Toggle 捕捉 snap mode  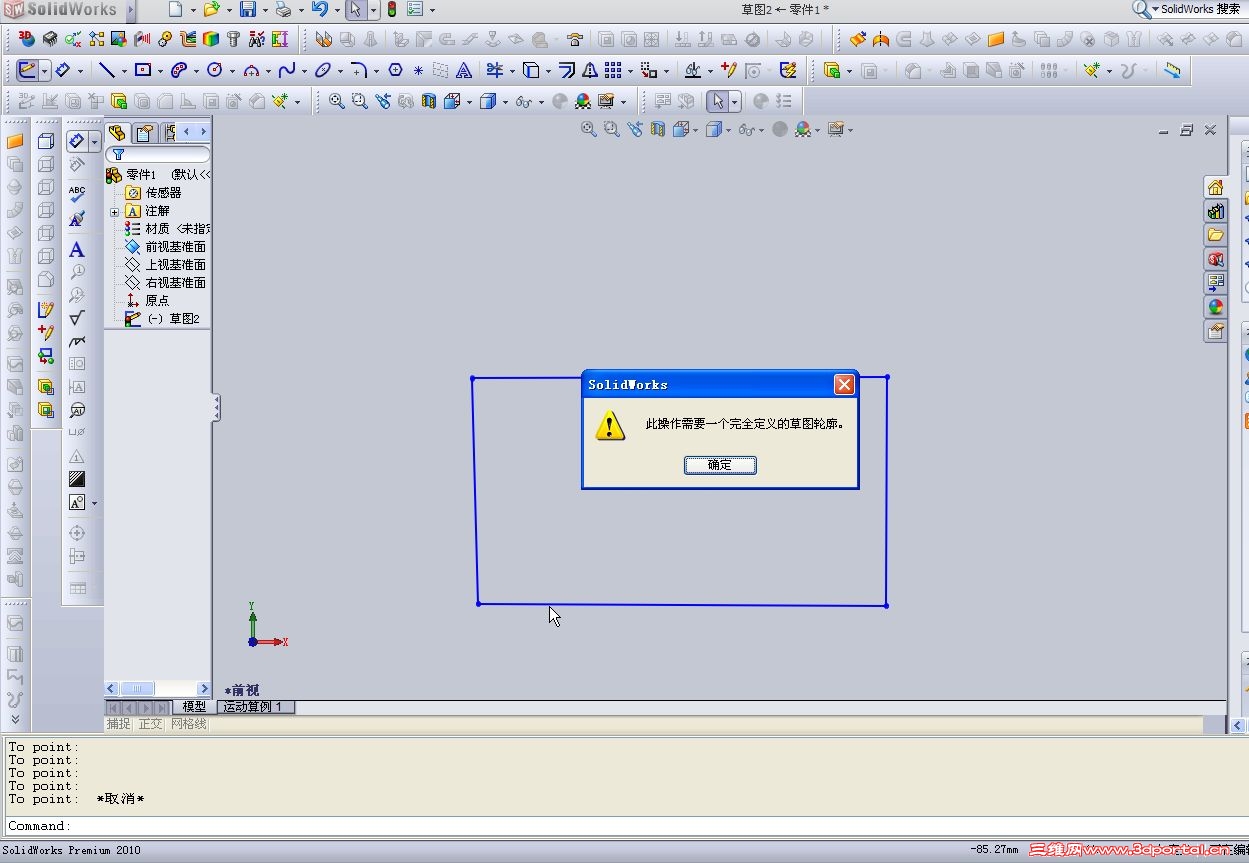pyautogui.click(x=119, y=724)
